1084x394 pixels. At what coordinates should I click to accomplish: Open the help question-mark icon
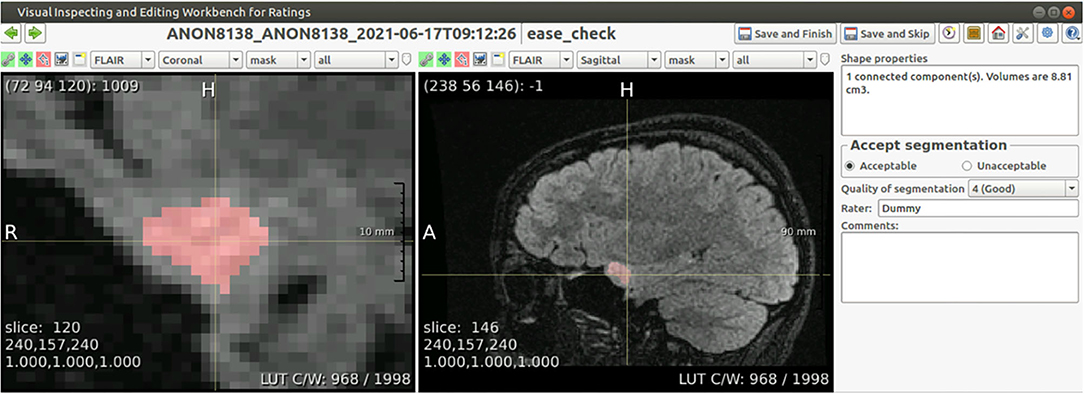tap(1071, 33)
